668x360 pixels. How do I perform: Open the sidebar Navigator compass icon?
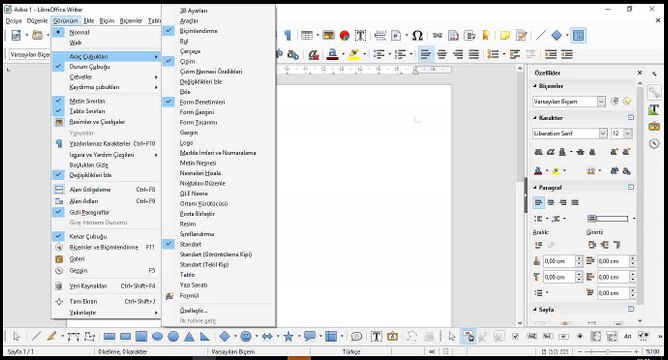pyautogui.click(x=654, y=143)
